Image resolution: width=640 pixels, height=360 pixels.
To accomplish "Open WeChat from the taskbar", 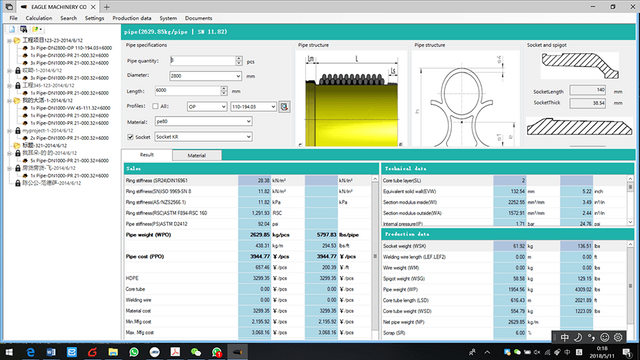I will click(196, 352).
